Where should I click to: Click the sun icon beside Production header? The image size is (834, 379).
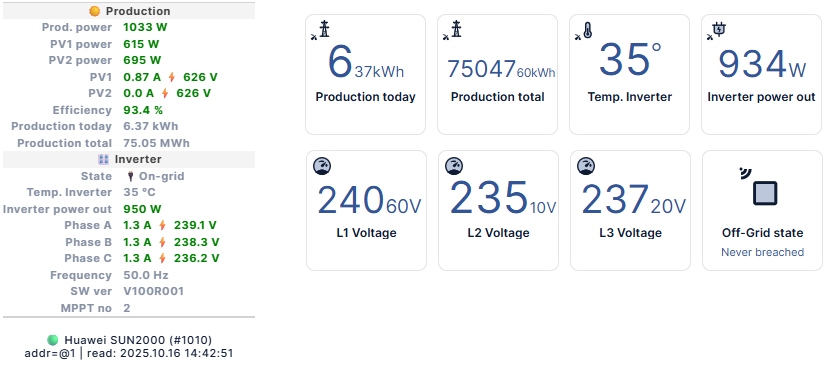95,11
